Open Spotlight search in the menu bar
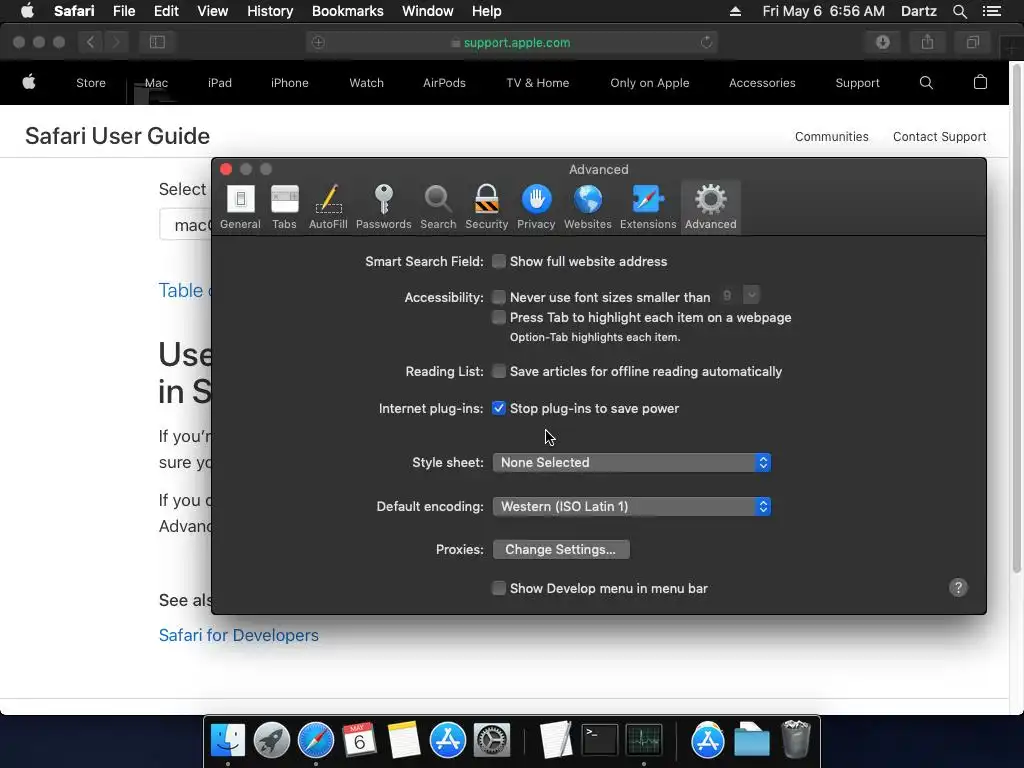This screenshot has height=768, width=1024. coord(959,11)
